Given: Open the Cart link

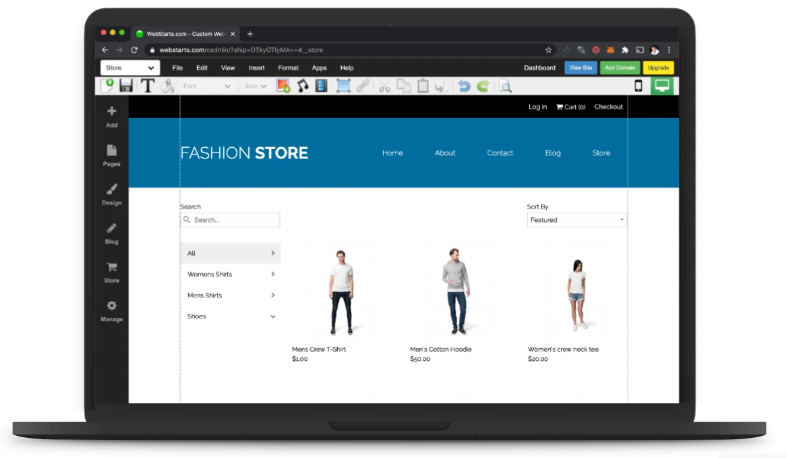Looking at the screenshot, I should pos(571,107).
